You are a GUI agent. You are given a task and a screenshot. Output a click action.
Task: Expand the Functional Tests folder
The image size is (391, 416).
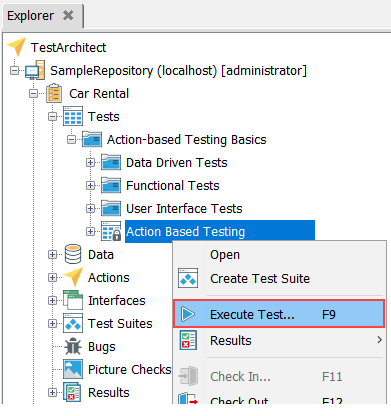tap(90, 186)
